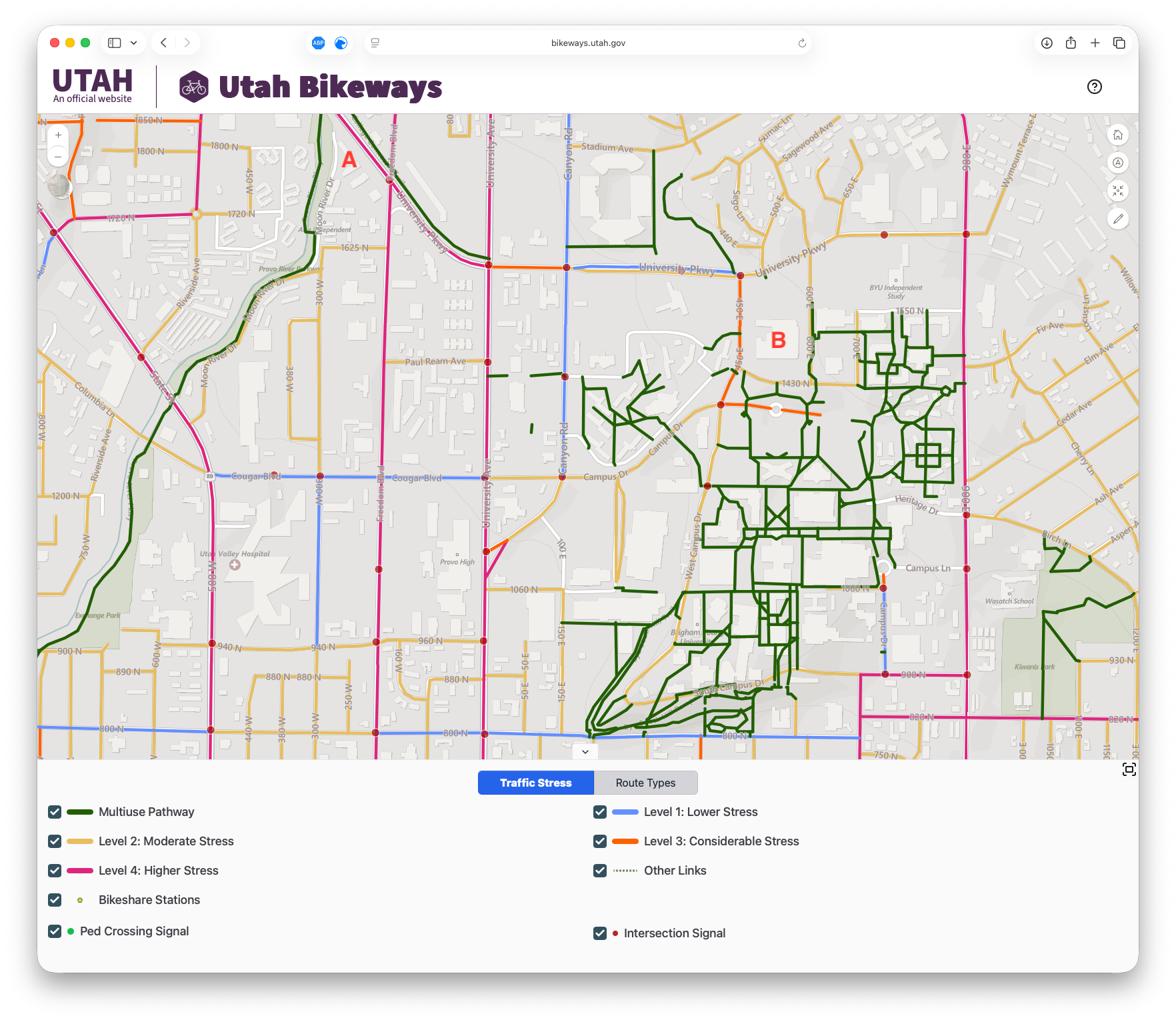Click the collapse-arrows zoom to location icon
1176x1022 pixels.
tap(1118, 191)
